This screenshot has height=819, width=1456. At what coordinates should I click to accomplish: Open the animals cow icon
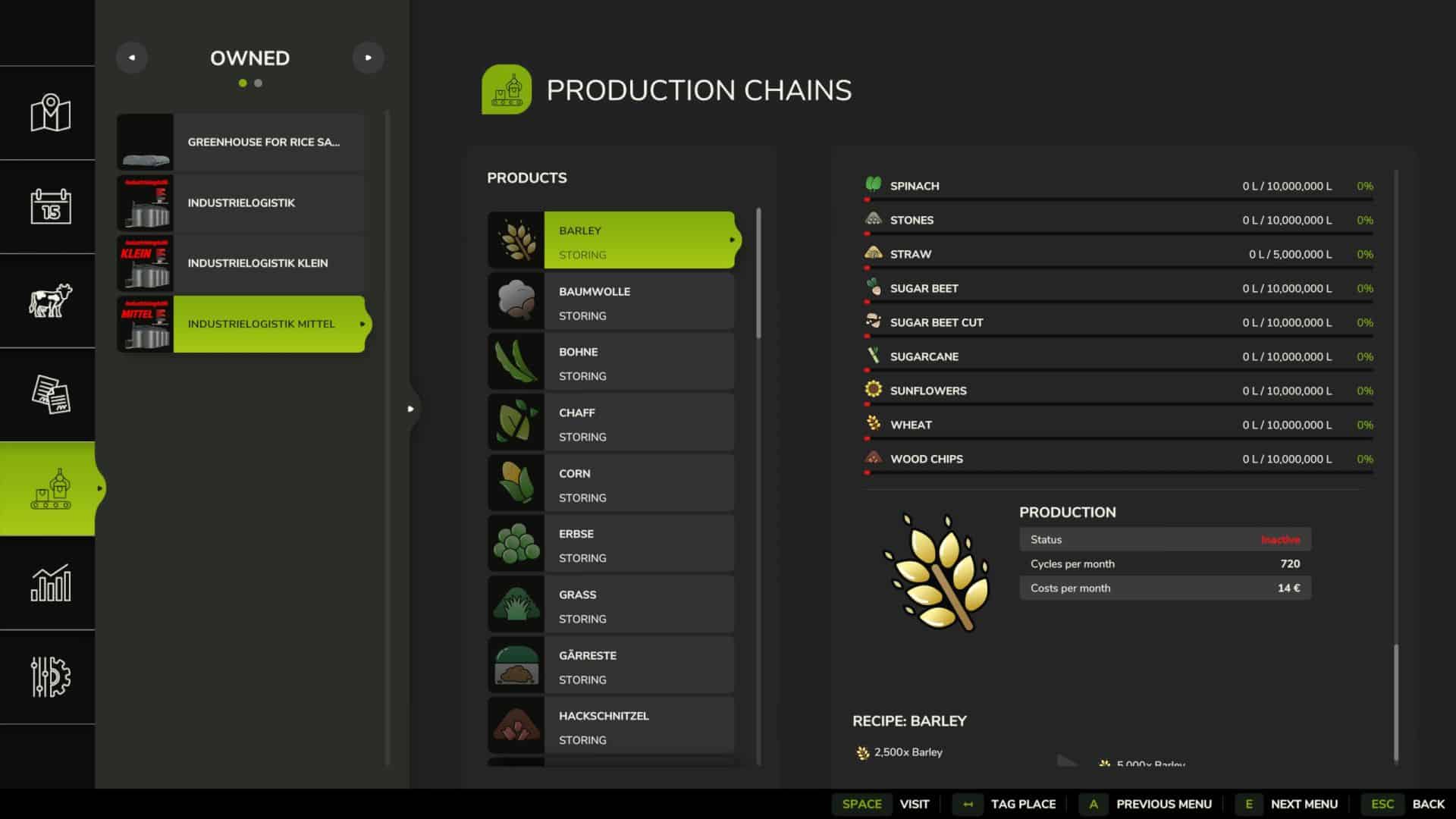[50, 300]
